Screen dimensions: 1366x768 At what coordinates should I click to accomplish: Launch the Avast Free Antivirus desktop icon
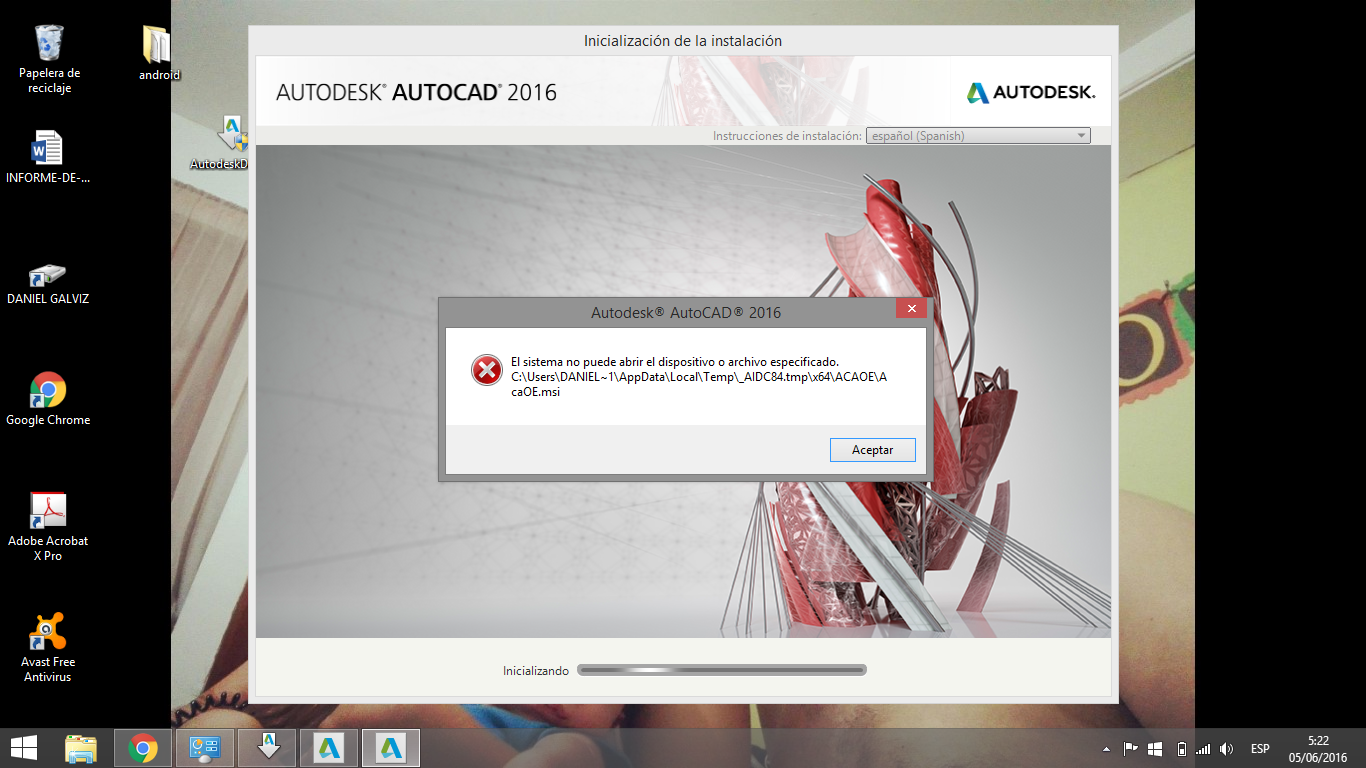(48, 648)
